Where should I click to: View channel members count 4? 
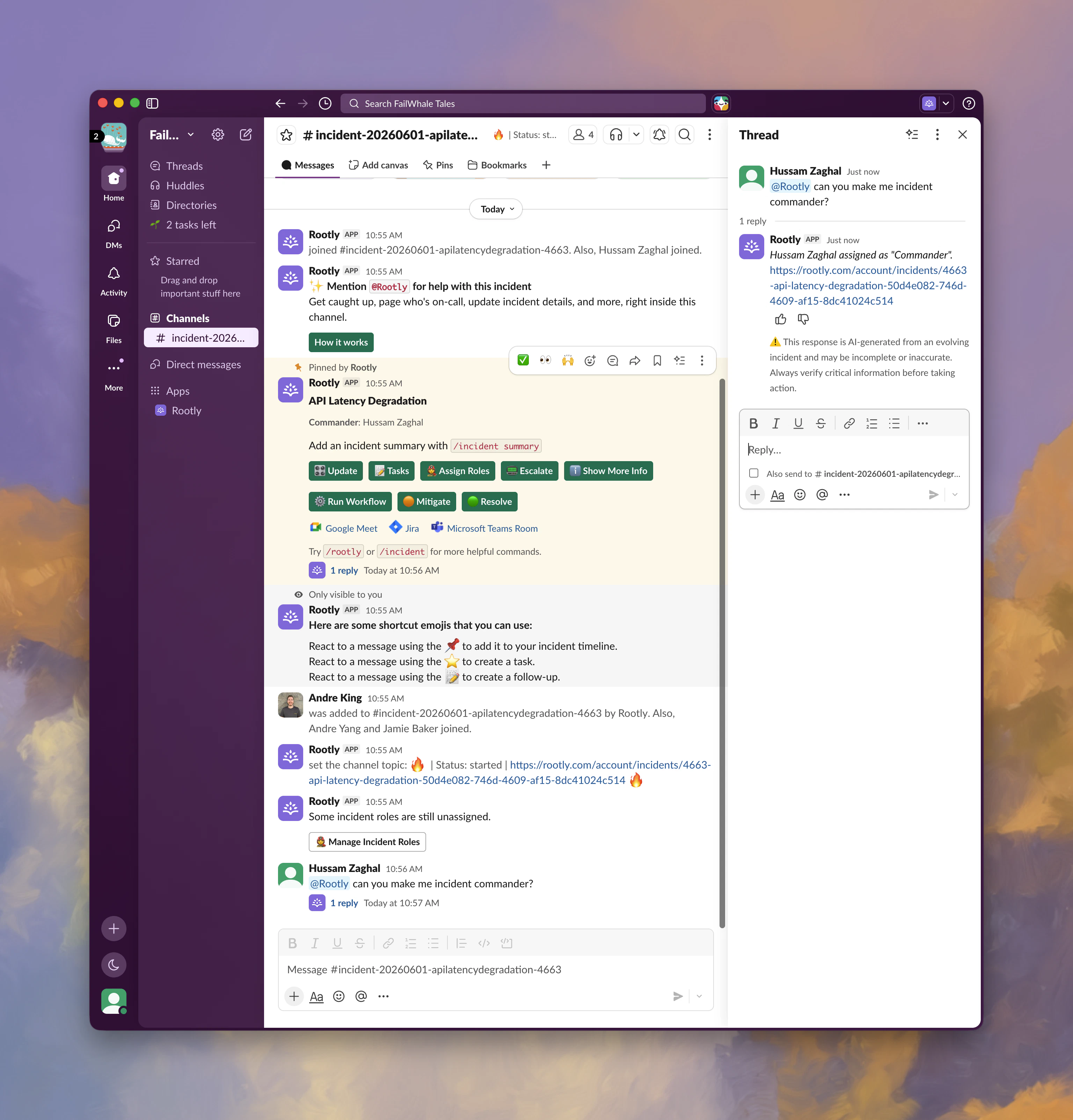pyautogui.click(x=583, y=135)
